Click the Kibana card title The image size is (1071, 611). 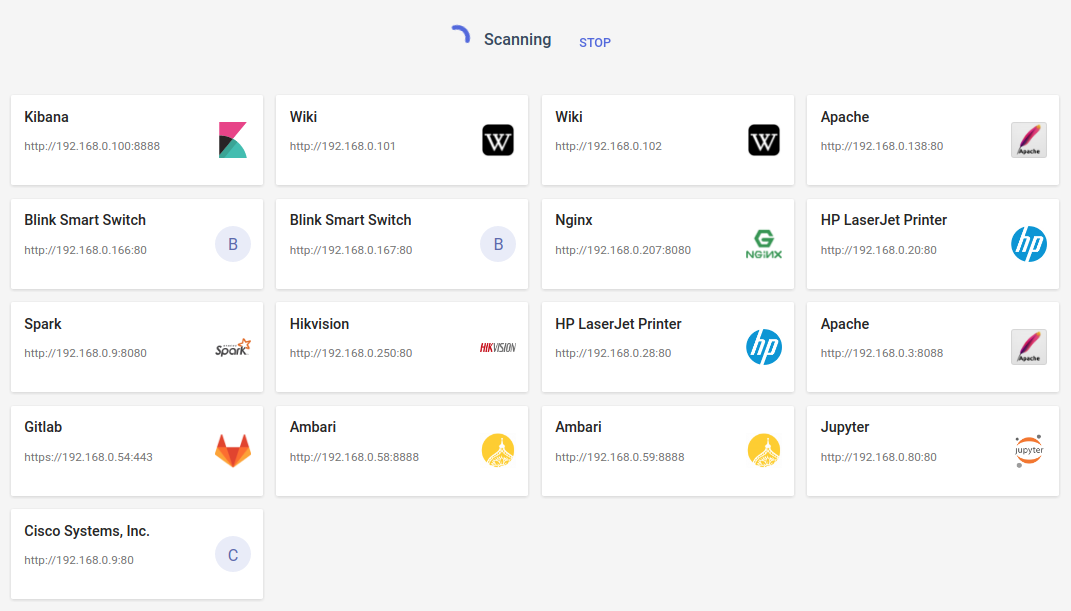tap(46, 117)
